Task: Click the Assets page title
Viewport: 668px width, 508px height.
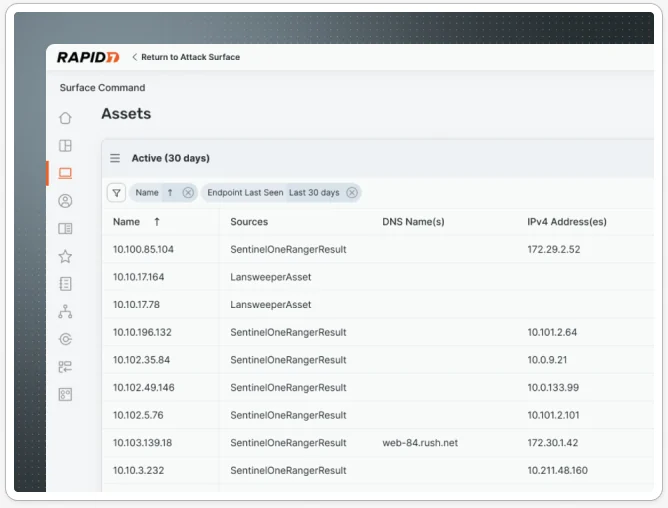Action: pos(126,114)
